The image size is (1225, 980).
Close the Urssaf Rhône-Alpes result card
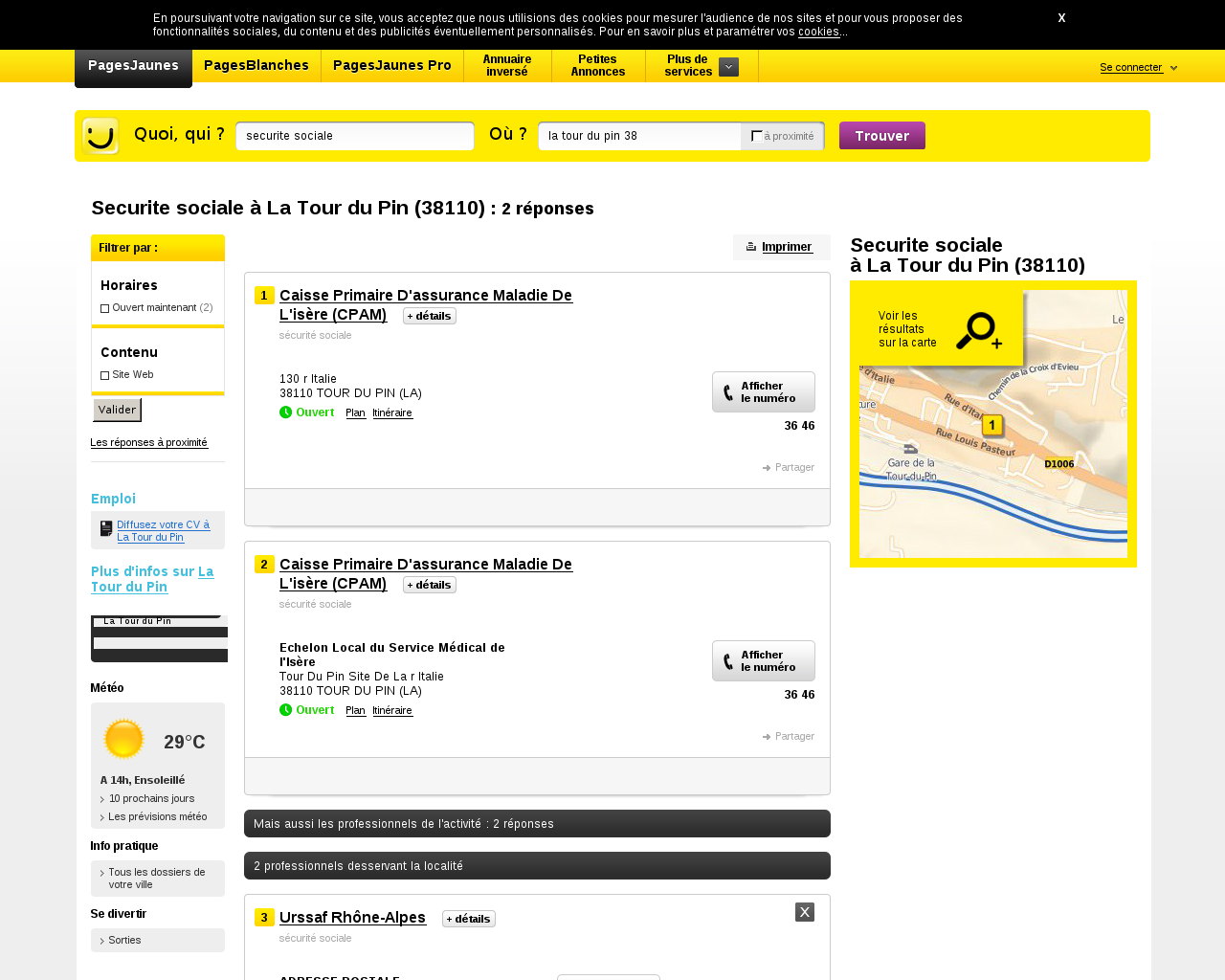coord(805,912)
